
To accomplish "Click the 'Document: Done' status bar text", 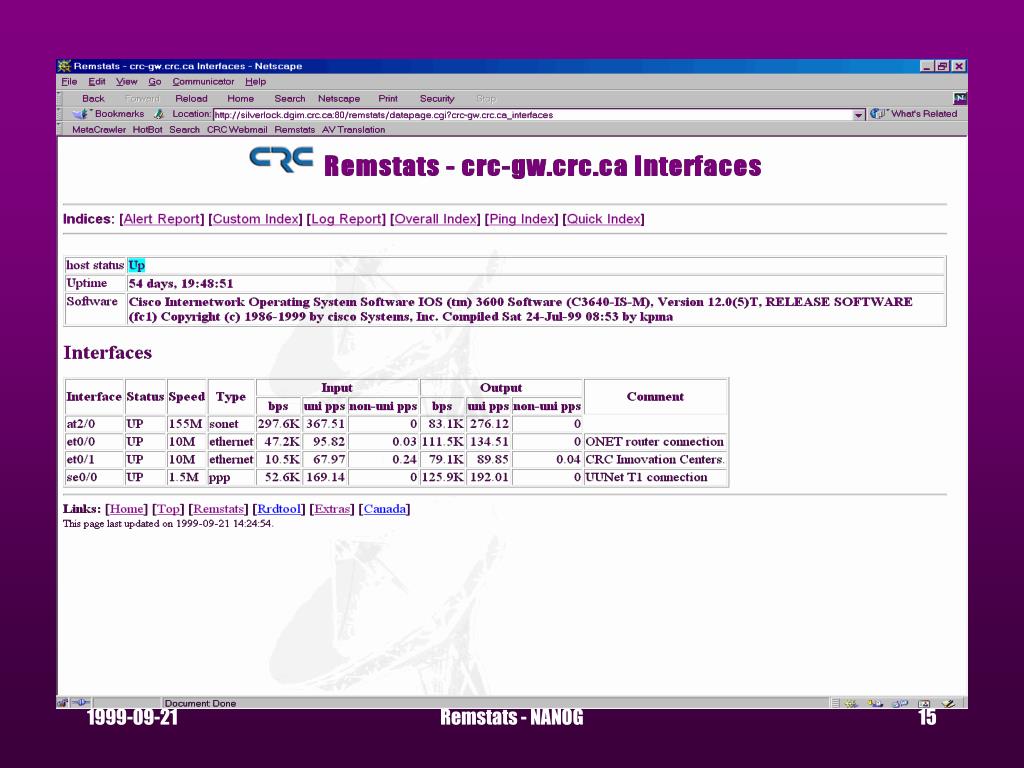I will (x=200, y=703).
